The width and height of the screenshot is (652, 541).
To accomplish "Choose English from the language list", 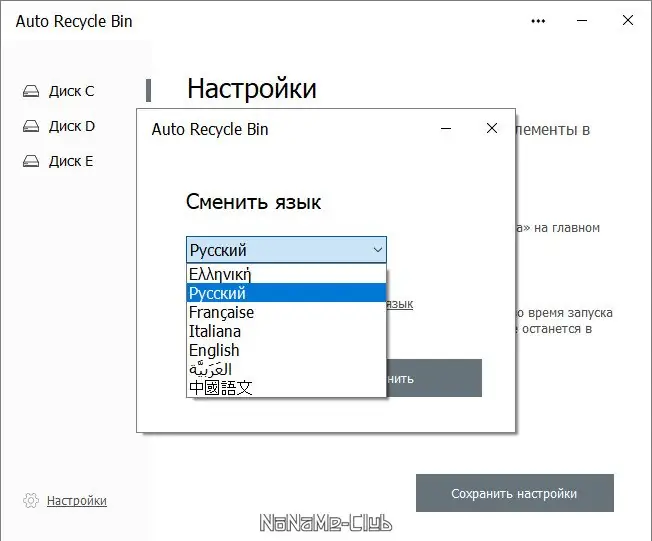I will pyautogui.click(x=286, y=350).
